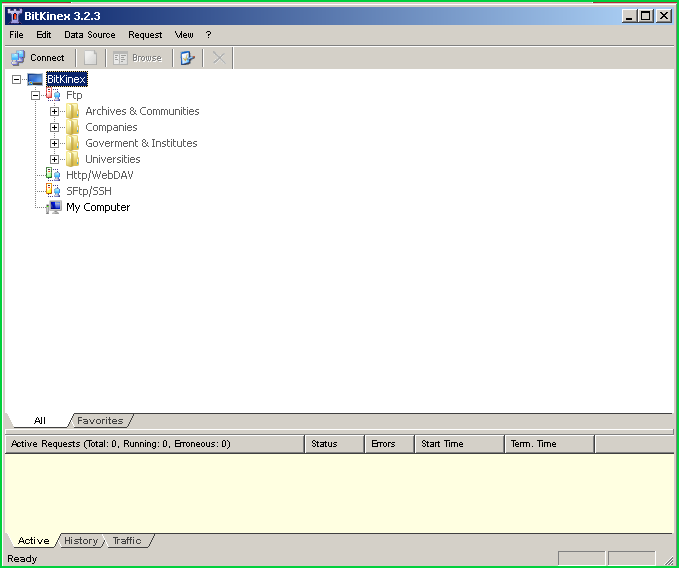Select the Universities label
Screen dimensions: 679x568
(x=113, y=159)
